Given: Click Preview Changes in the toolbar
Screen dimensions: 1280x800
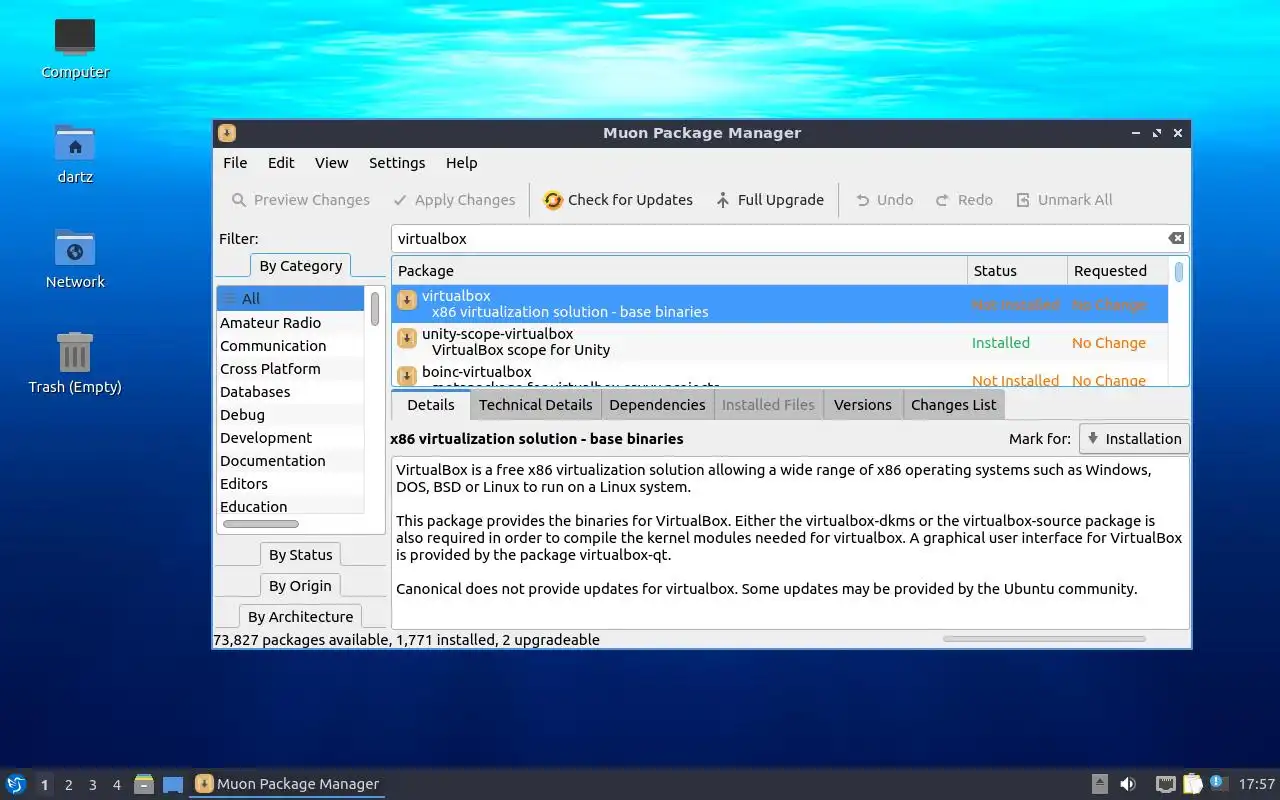Looking at the screenshot, I should 301,200.
